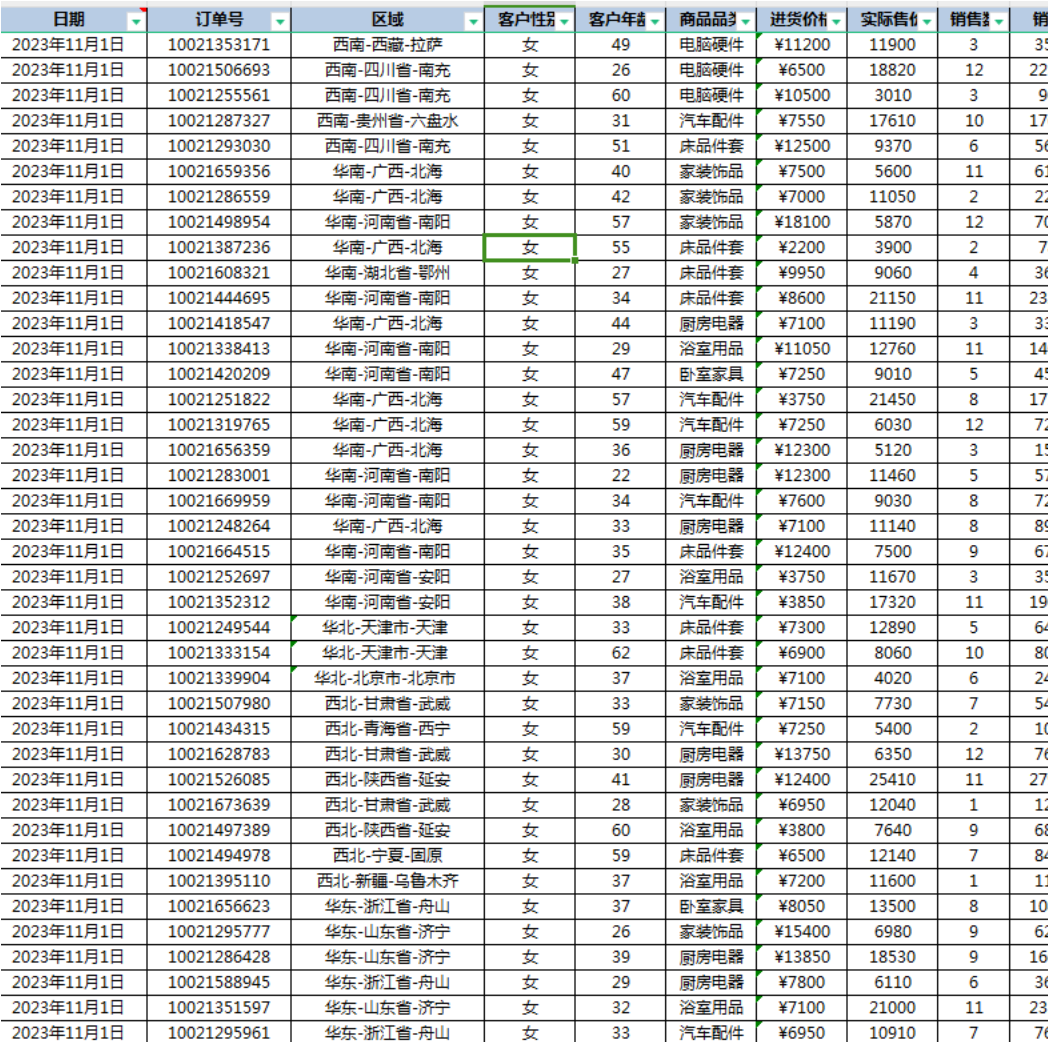Viewport: 1048px width, 1042px height.
Task: Click the purchase price cell ¥9950
Action: (802, 273)
